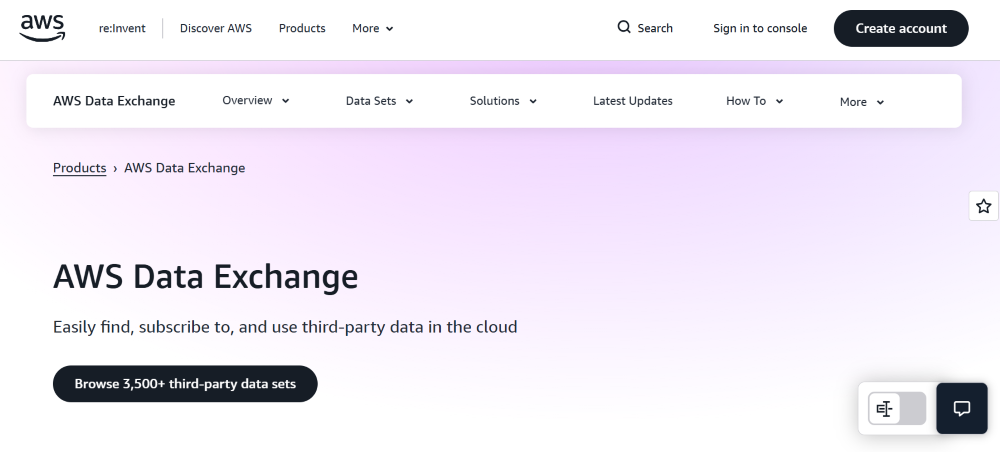Click Sign in to console
Image resolution: width=1000 pixels, height=452 pixels.
point(759,28)
